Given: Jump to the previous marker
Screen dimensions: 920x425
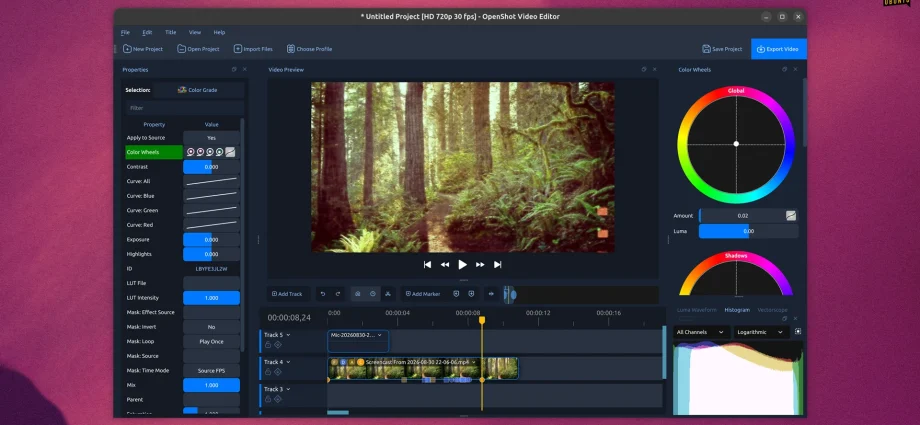Looking at the screenshot, I should coord(456,294).
